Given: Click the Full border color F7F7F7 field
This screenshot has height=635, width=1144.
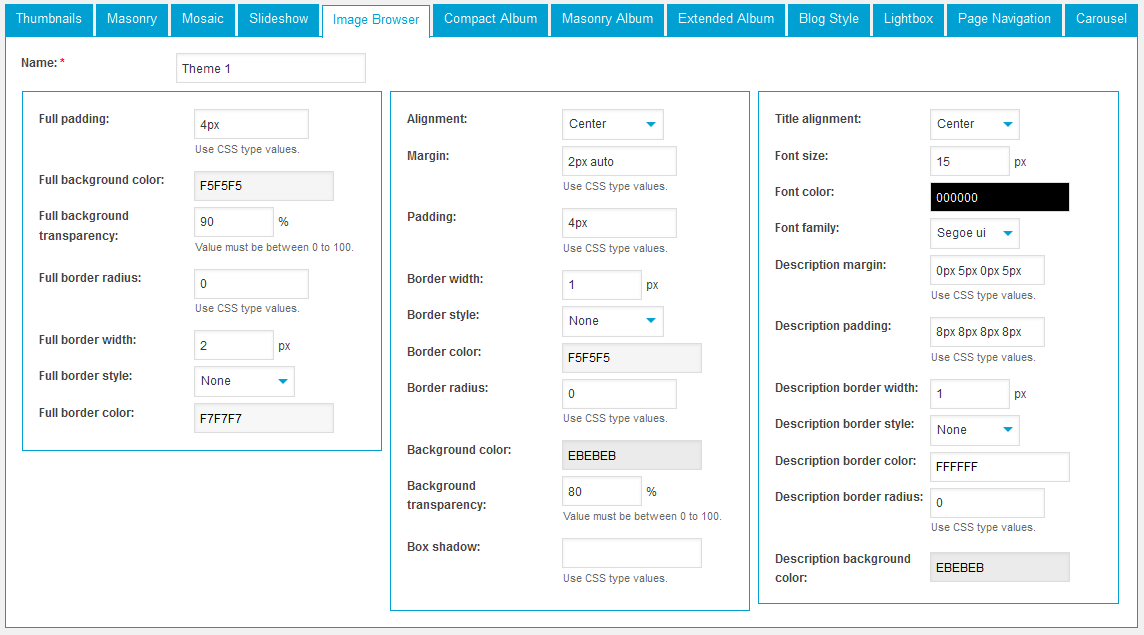Looking at the screenshot, I should tap(263, 418).
